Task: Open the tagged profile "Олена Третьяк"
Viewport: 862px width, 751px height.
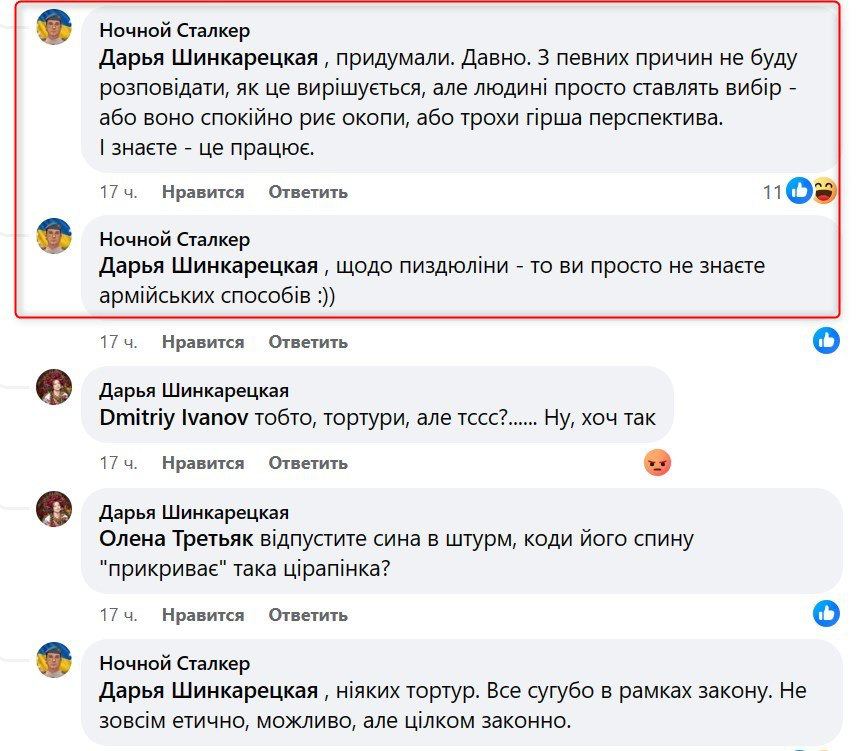Action: click(177, 539)
